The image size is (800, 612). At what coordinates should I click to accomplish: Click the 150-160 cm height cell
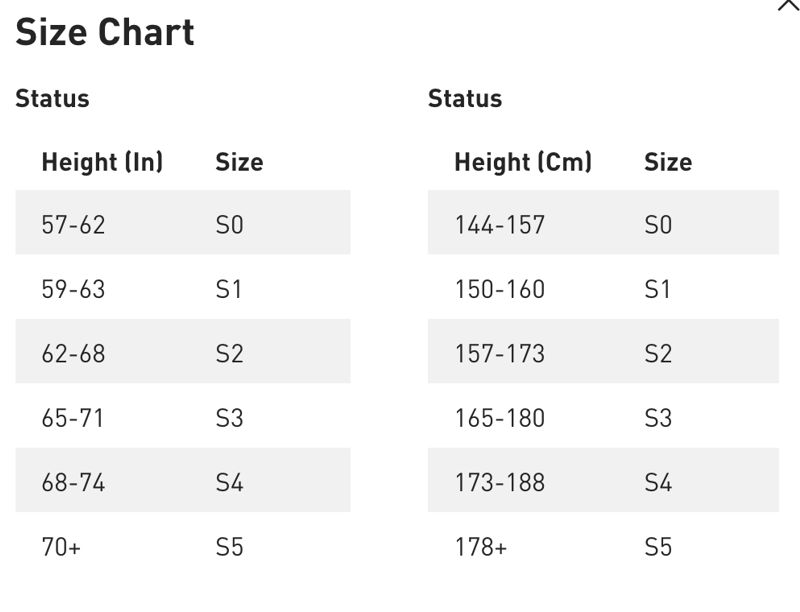tap(500, 290)
